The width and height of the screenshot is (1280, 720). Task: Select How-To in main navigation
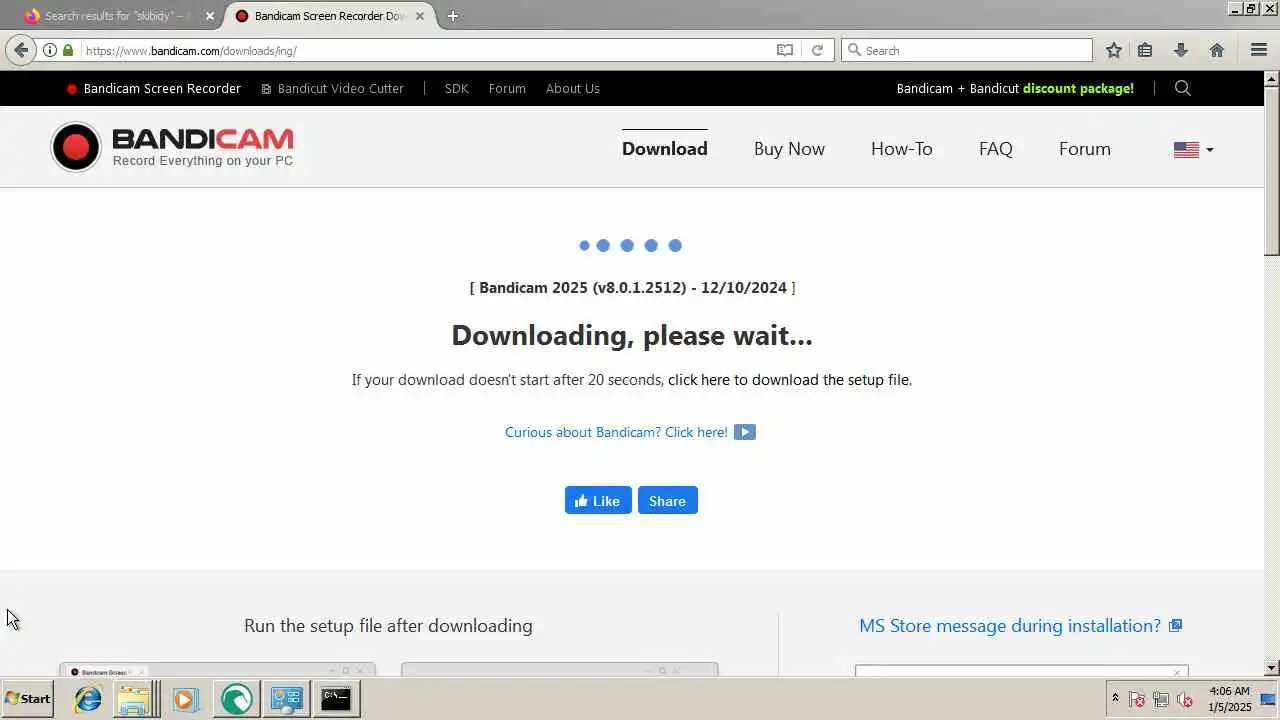coord(901,149)
